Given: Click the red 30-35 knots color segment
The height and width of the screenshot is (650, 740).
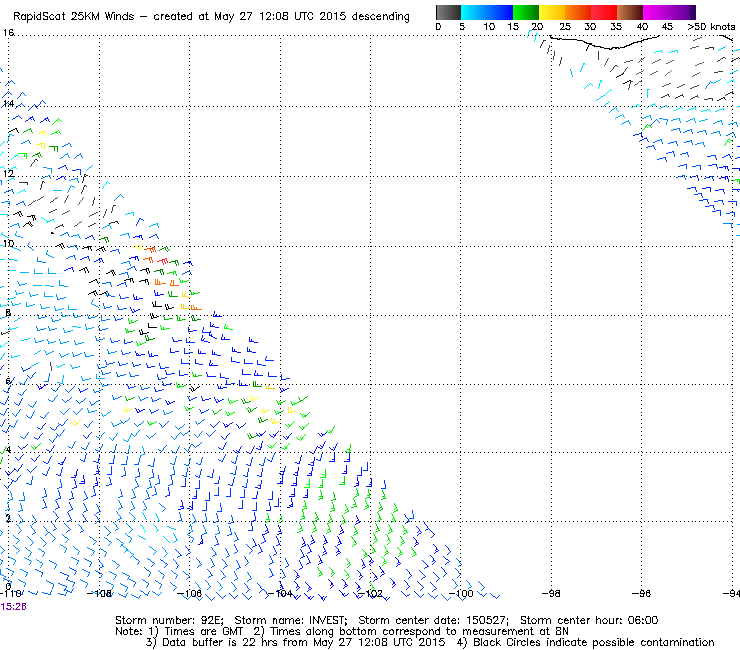Looking at the screenshot, I should click(604, 12).
